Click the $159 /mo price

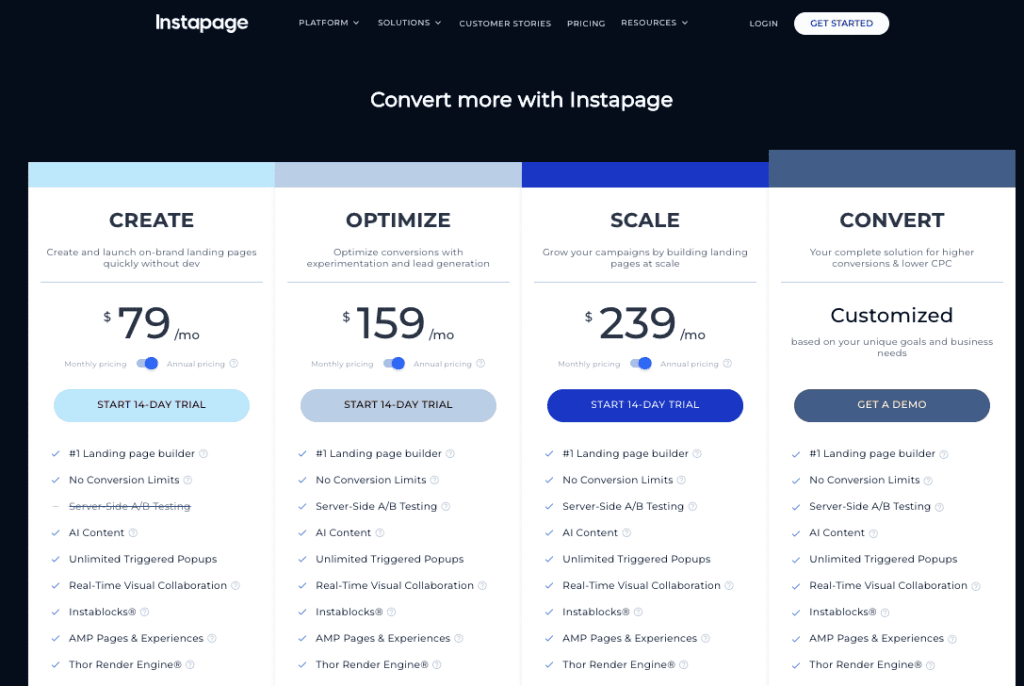398,323
